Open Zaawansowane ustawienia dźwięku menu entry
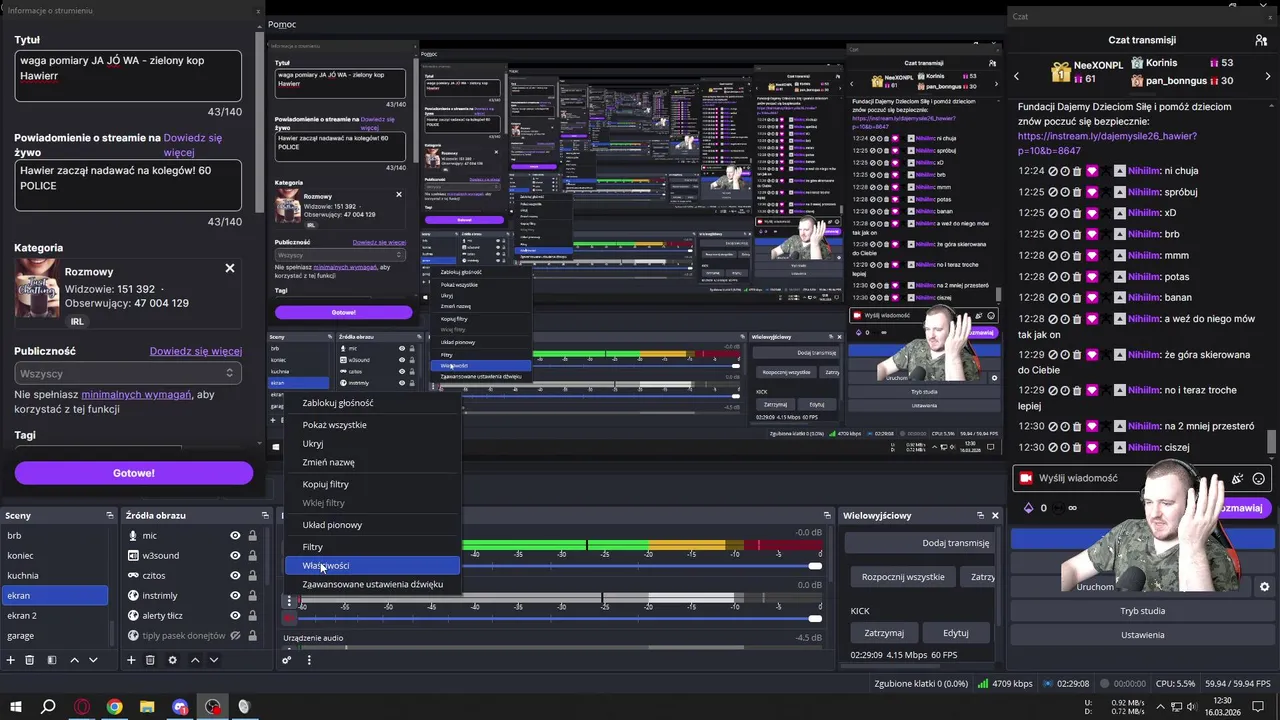Image resolution: width=1280 pixels, height=720 pixels. [x=372, y=584]
